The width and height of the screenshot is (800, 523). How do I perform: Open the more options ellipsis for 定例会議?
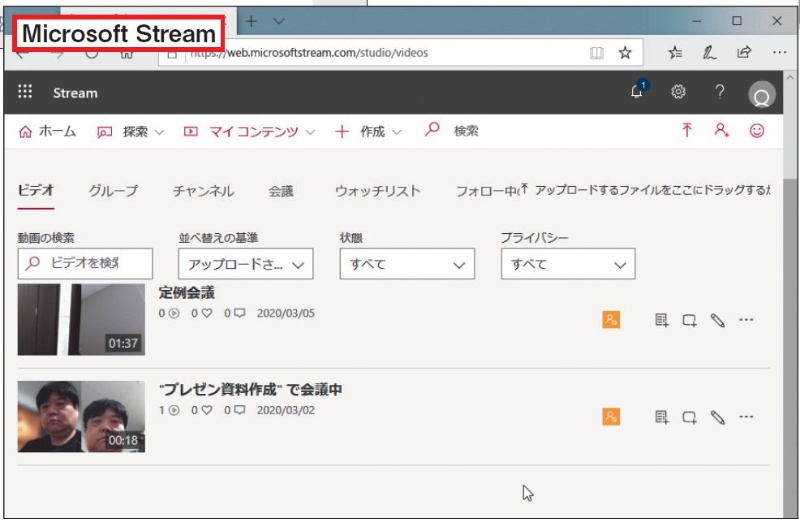[746, 320]
